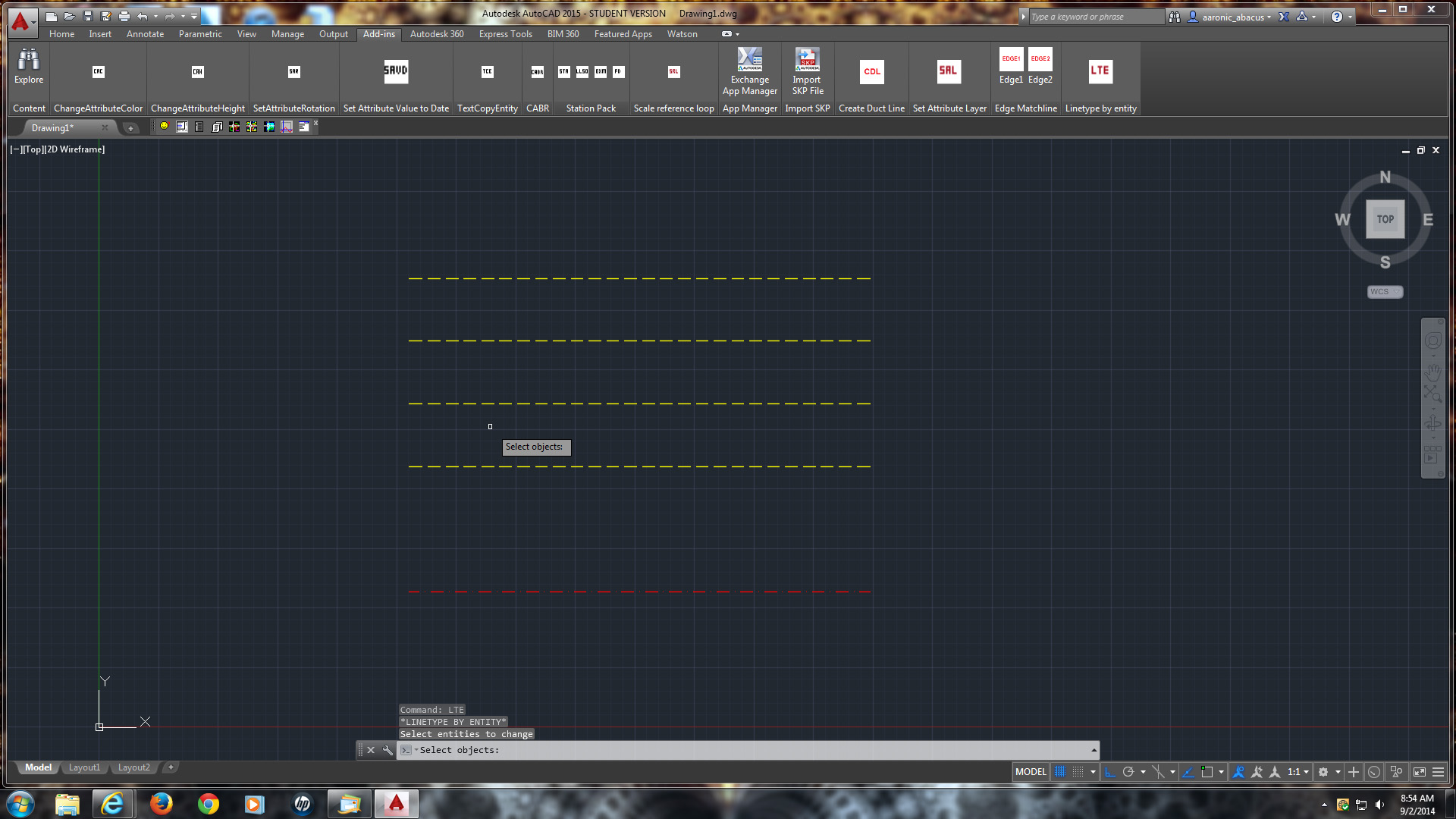Open the Express Tools ribbon tab
Image resolution: width=1456 pixels, height=819 pixels.
pos(505,34)
